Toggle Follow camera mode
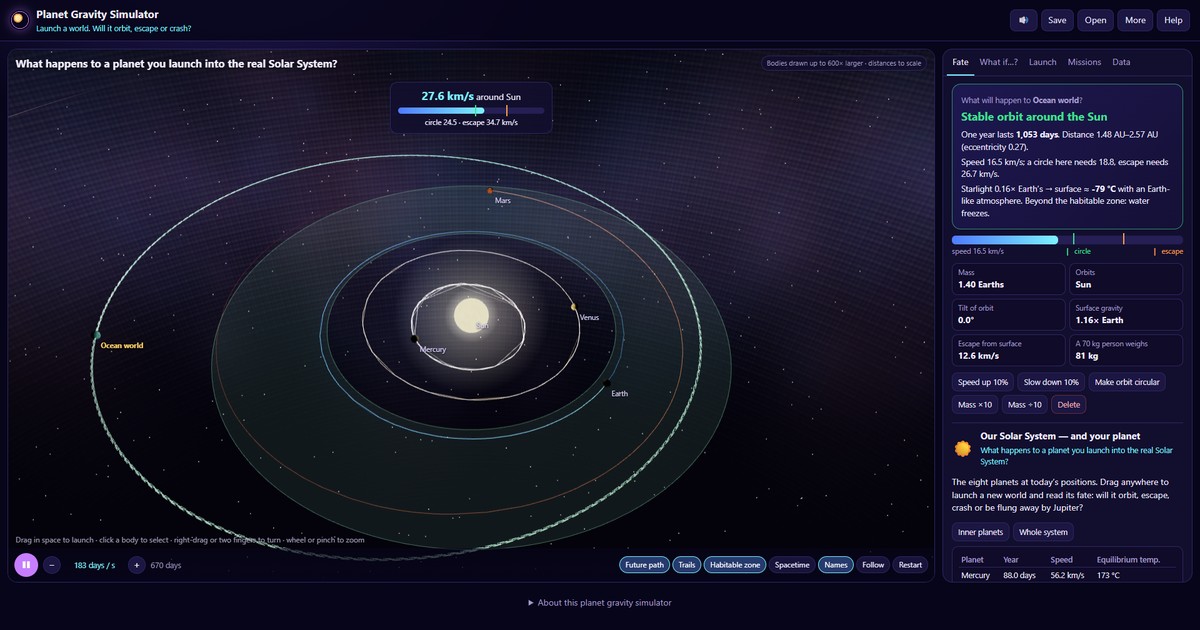Screen dimensions: 1200x630 (873, 565)
